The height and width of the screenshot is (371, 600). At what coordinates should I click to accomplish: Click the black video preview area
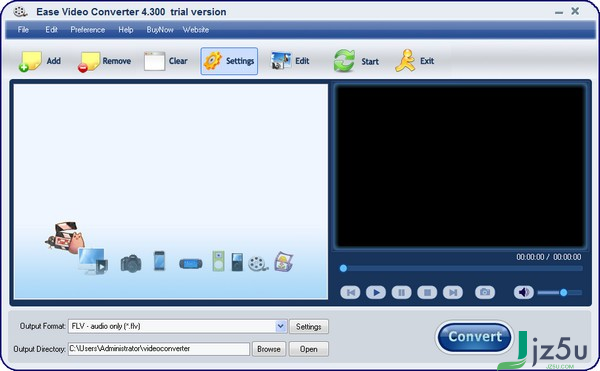460,166
